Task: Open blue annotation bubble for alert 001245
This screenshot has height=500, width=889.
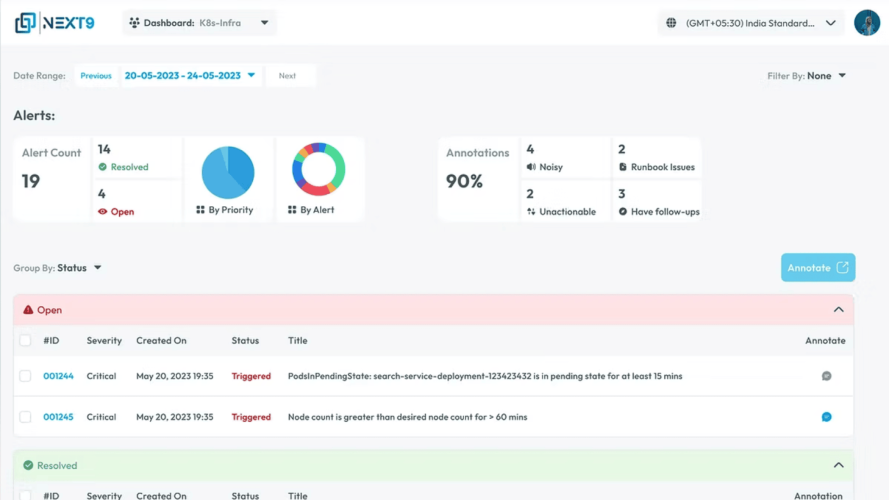Action: pyautogui.click(x=826, y=417)
